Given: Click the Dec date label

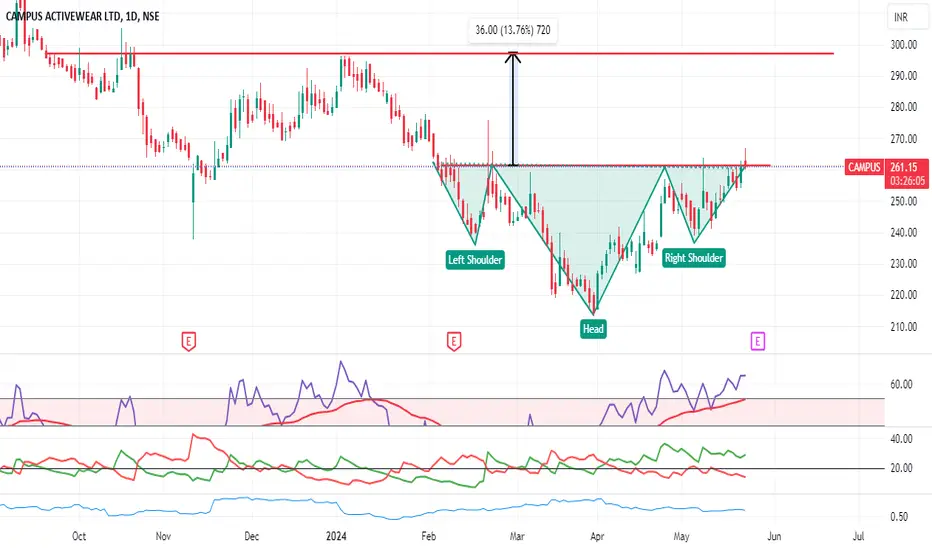Looking at the screenshot, I should 251,536.
